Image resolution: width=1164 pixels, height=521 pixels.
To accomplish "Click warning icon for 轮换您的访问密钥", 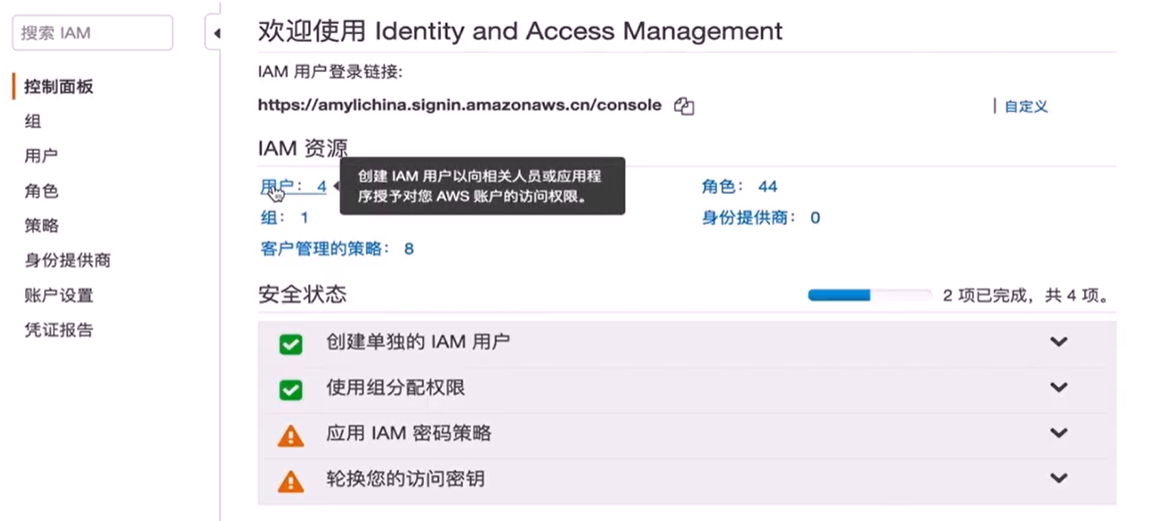I will point(290,482).
